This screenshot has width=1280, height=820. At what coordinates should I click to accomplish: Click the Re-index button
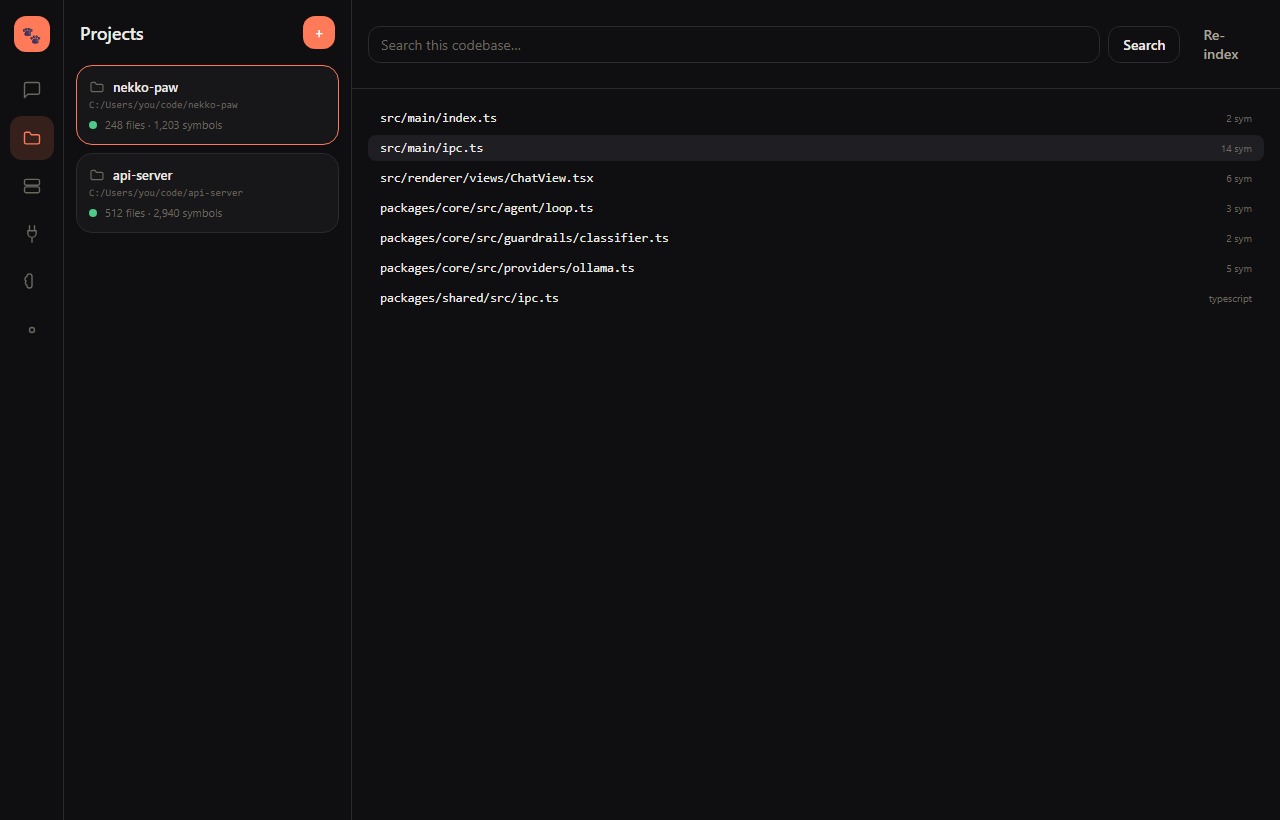click(1221, 45)
